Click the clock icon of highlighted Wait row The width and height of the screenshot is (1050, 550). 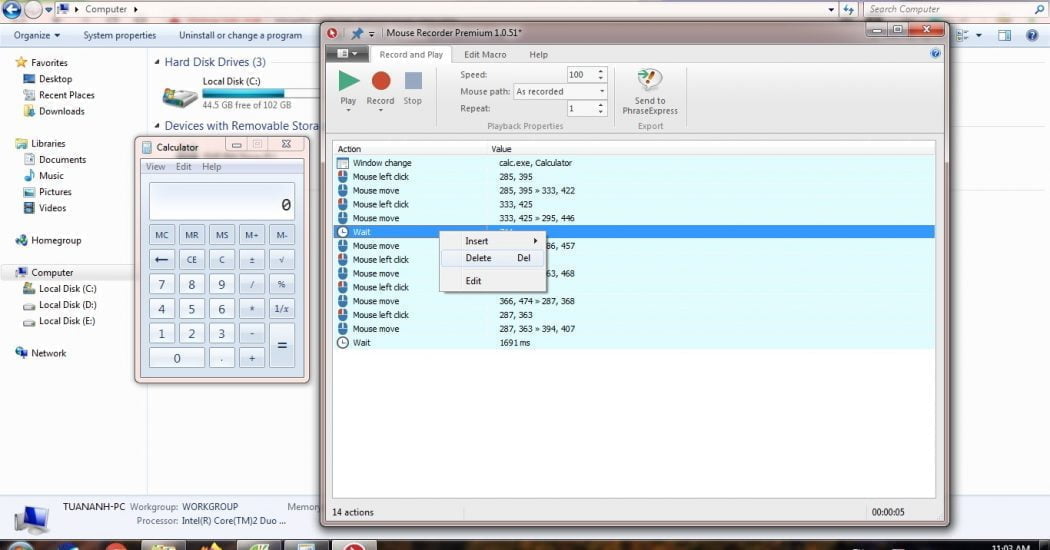342,232
